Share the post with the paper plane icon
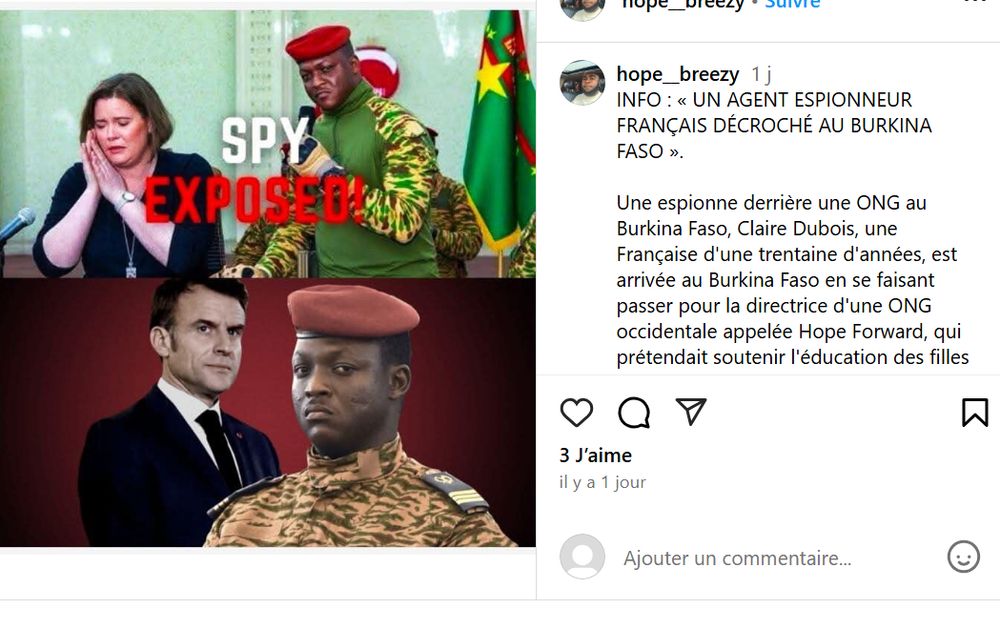 tap(691, 412)
